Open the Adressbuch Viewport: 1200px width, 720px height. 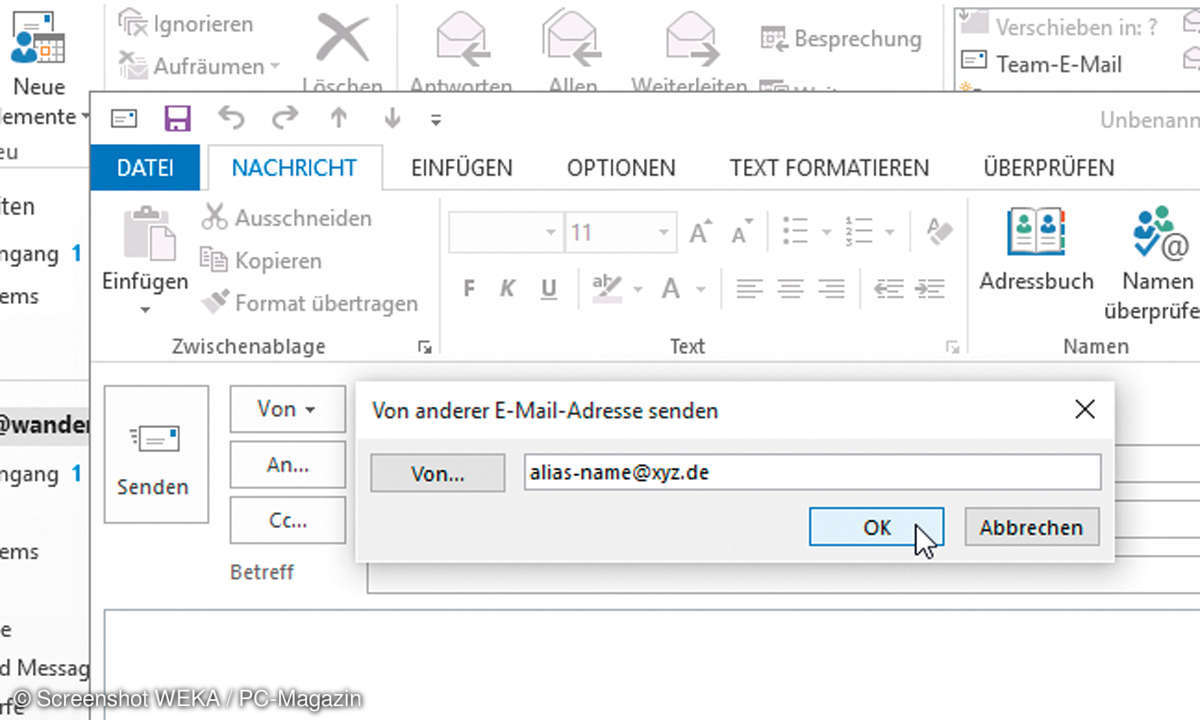click(1036, 248)
